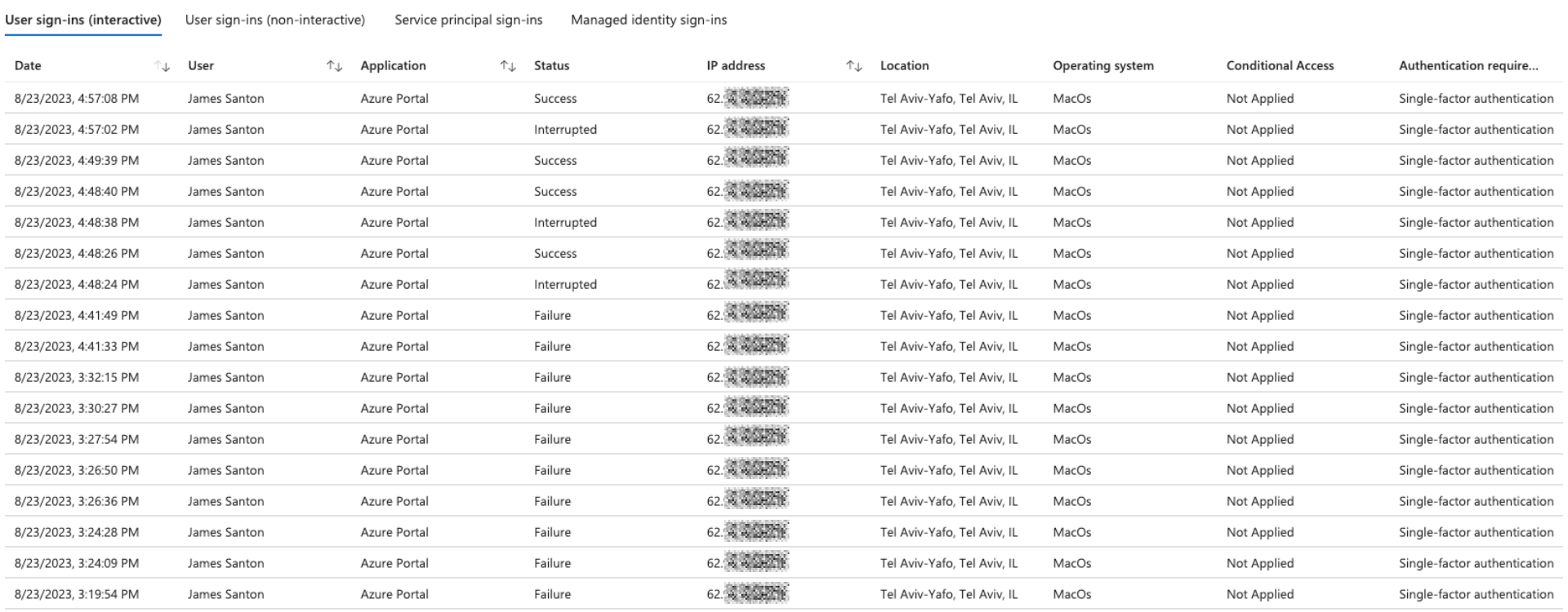
Task: Open the 4:48:26 PM sign-in entry
Action: pyautogui.click(x=784, y=253)
